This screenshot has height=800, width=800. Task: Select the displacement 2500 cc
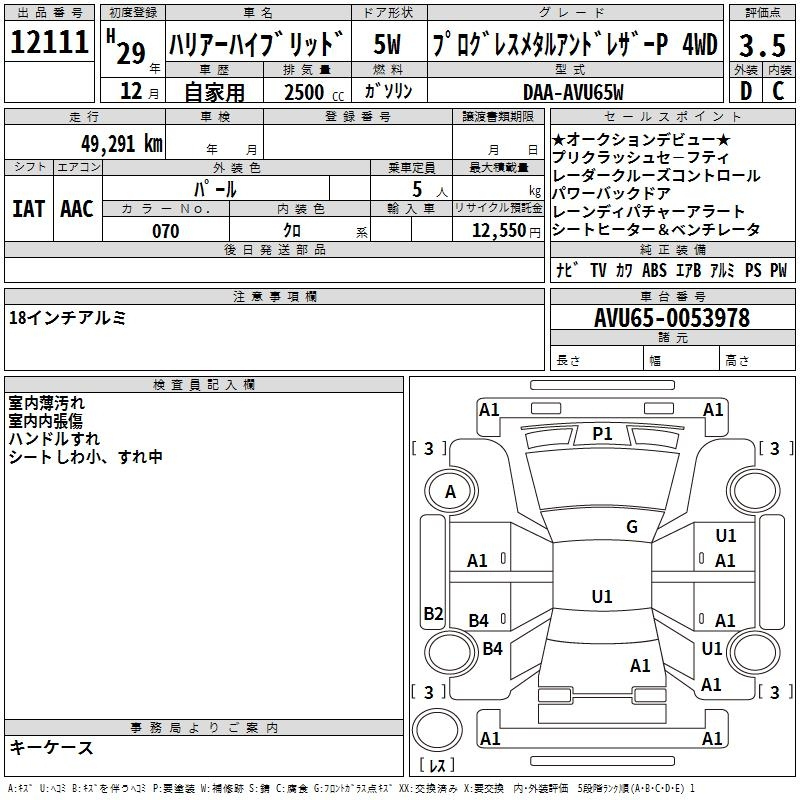[314, 92]
